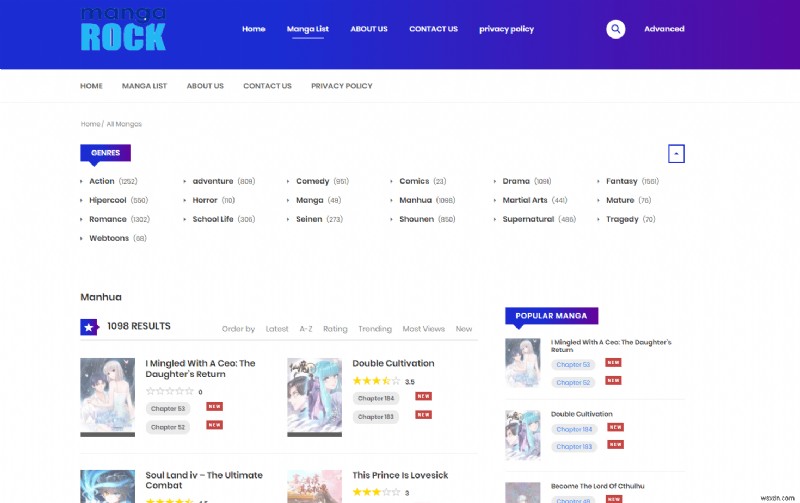Viewport: 800px width, 503px height.
Task: Filter by Hipercool genre
Action: [108, 200]
